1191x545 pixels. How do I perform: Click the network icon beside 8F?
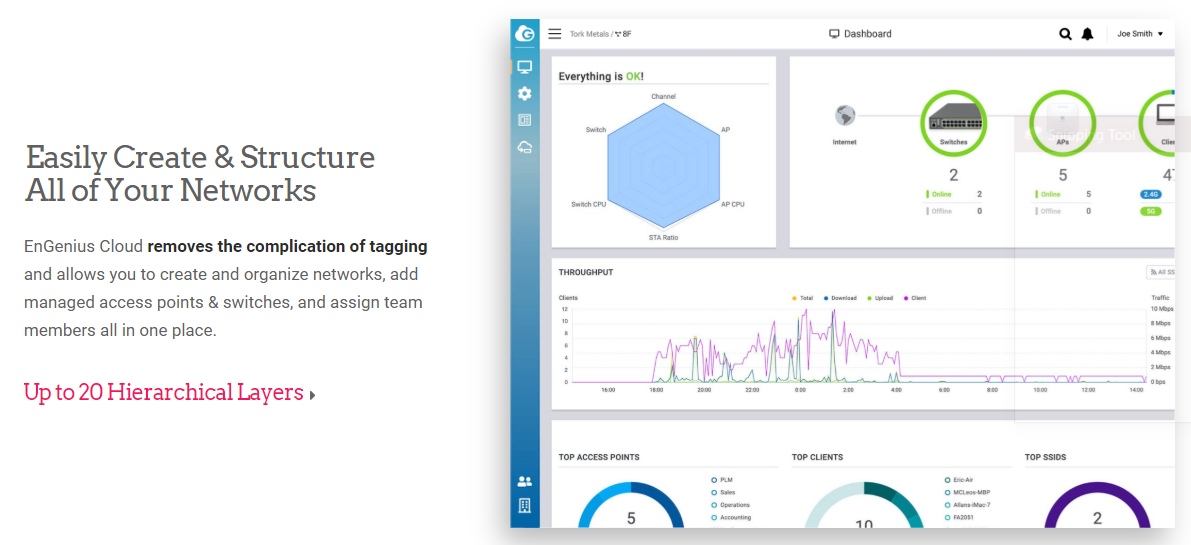(x=618, y=34)
